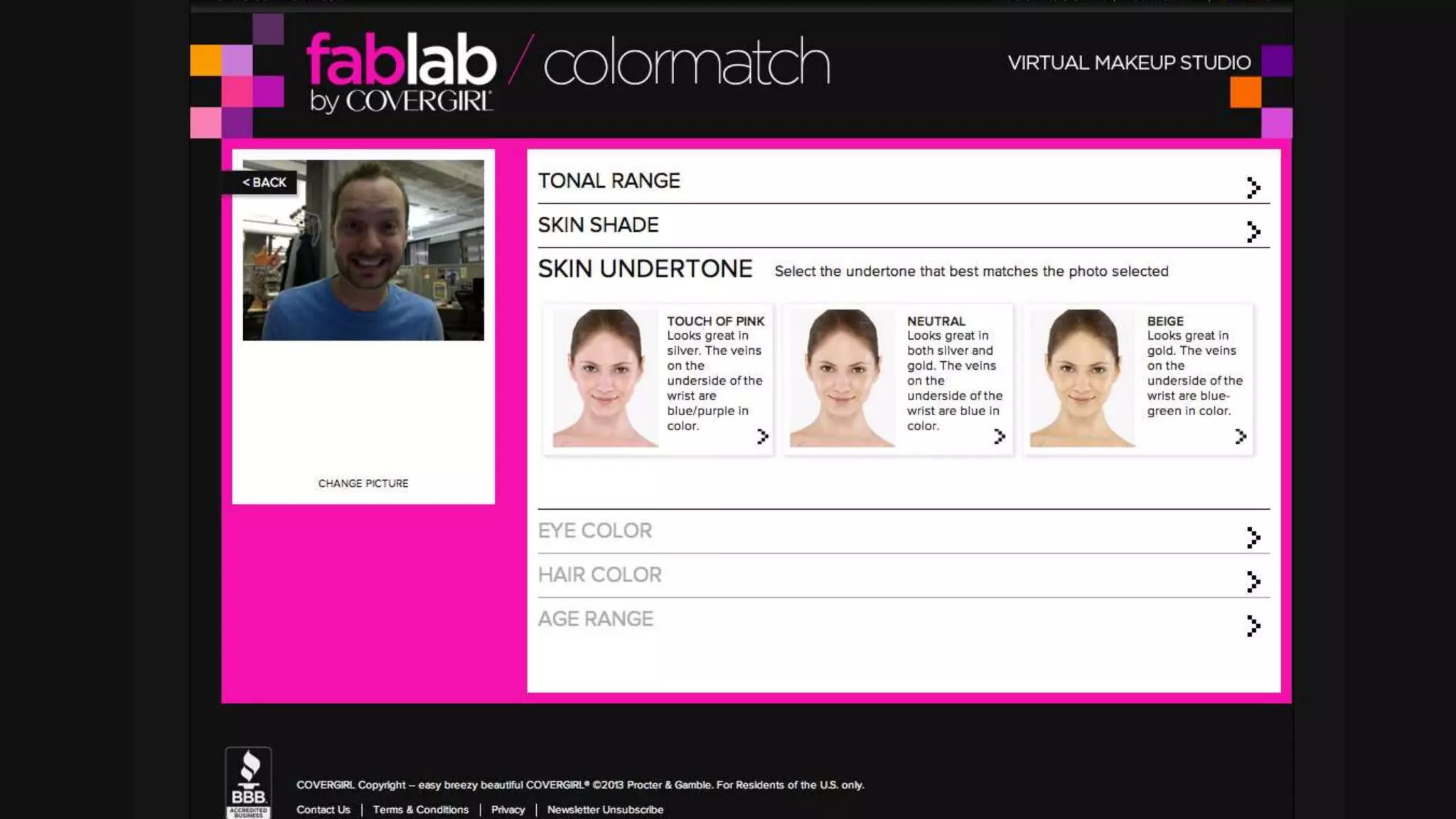Click arrow icon on Beige undertone card

[1241, 436]
